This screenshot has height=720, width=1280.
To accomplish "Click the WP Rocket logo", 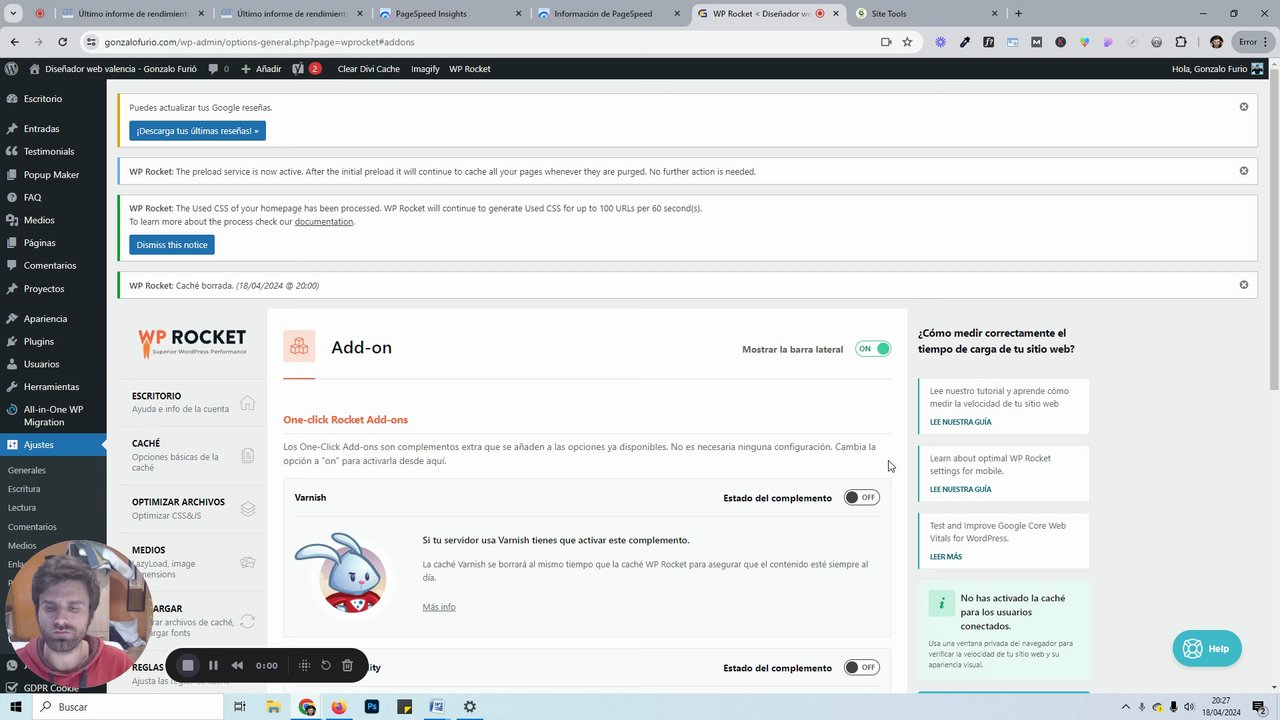I will (192, 343).
